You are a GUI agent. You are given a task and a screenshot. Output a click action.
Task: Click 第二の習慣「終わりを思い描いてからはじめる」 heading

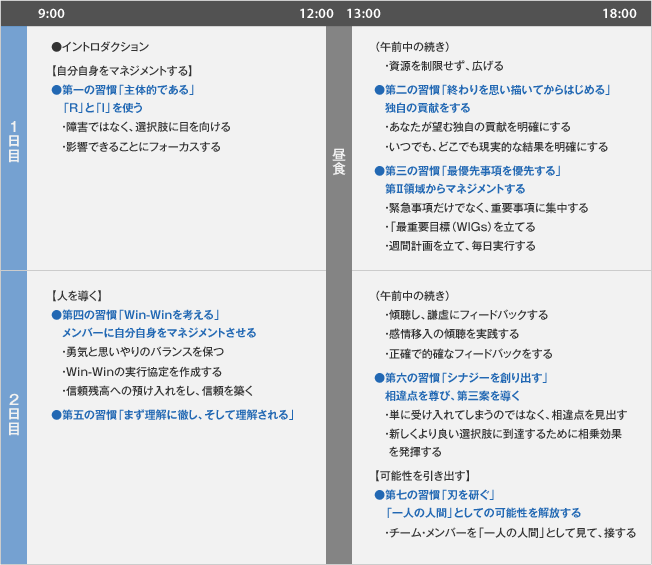coord(492,90)
